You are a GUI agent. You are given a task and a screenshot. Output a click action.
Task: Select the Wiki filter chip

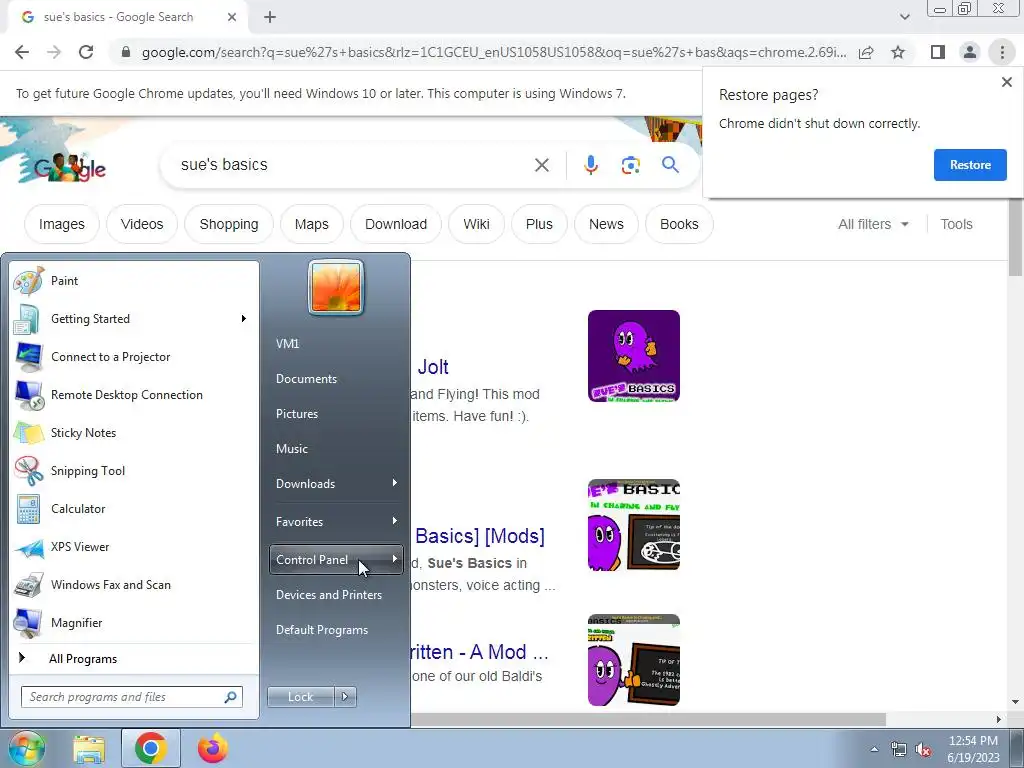(x=476, y=224)
